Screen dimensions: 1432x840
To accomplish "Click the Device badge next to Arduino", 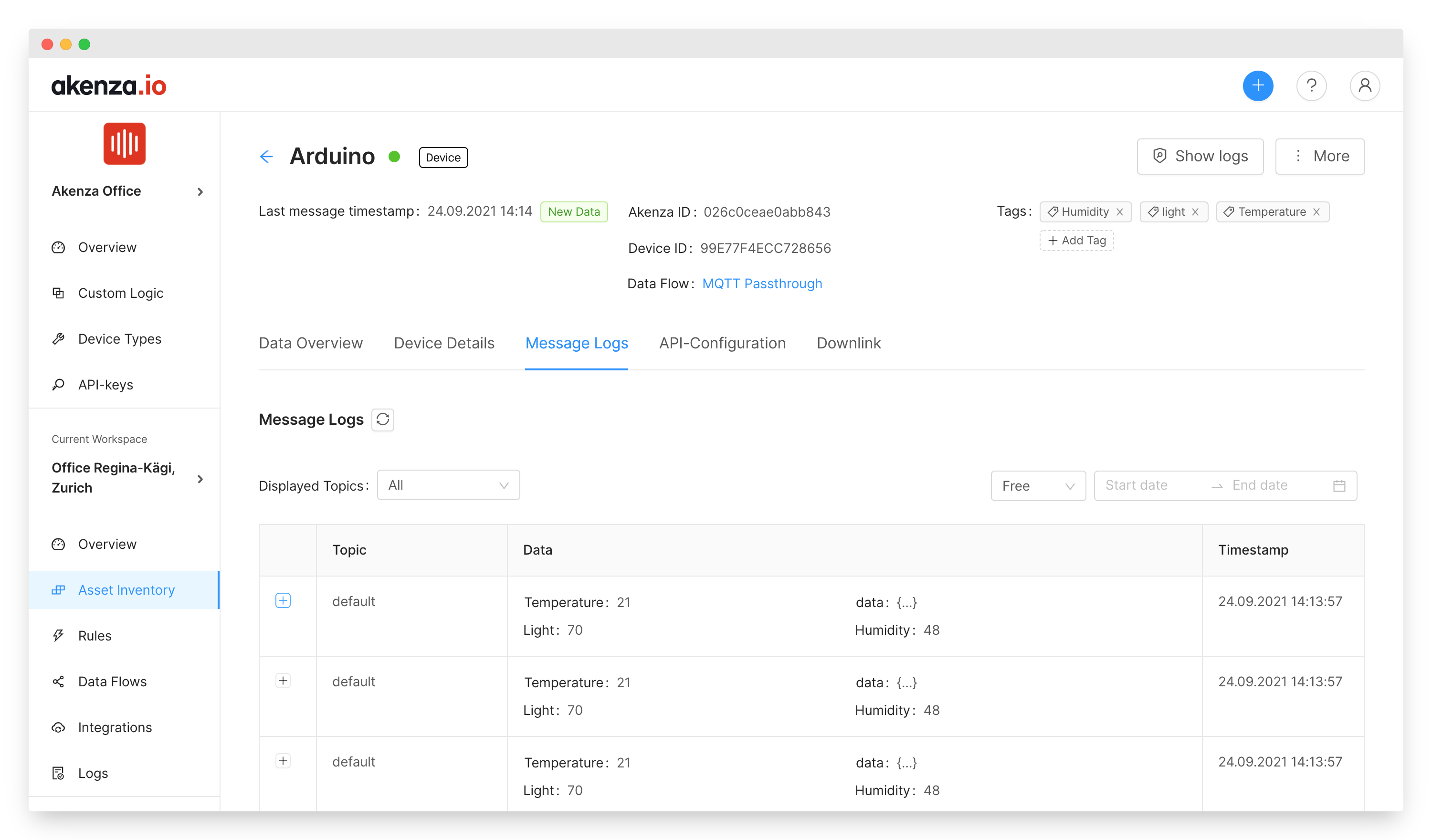I will (443, 157).
